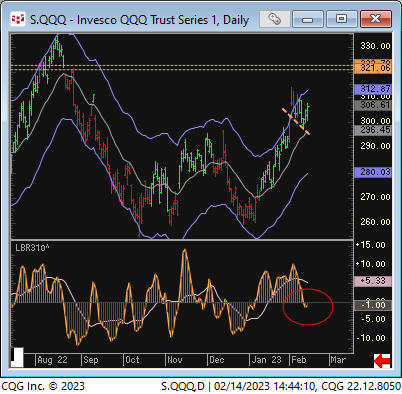Click the -1.00 oscillator value label
The width and height of the screenshot is (402, 394).
tap(372, 305)
